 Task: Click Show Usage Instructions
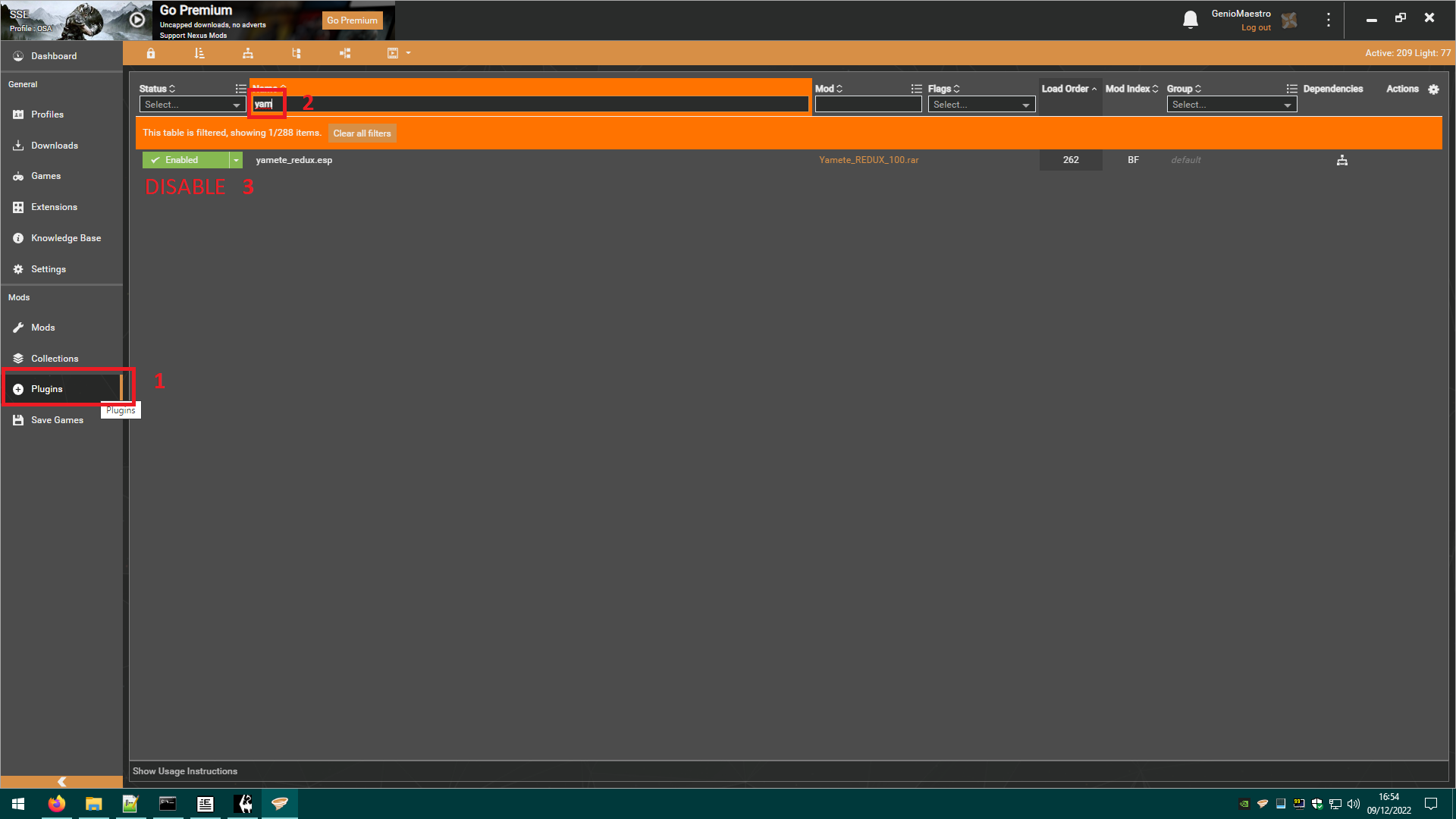185,771
